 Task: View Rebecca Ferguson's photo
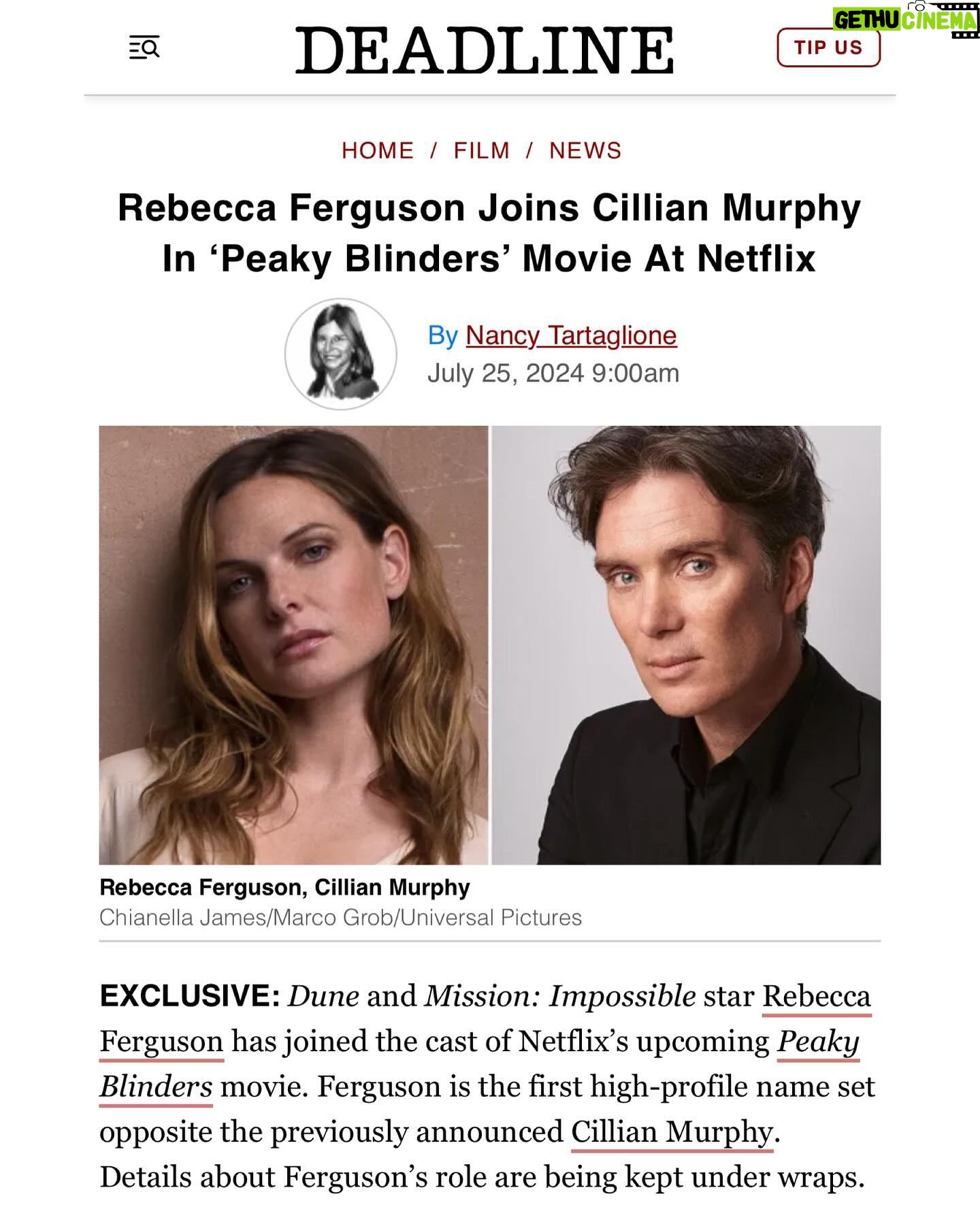click(x=293, y=645)
